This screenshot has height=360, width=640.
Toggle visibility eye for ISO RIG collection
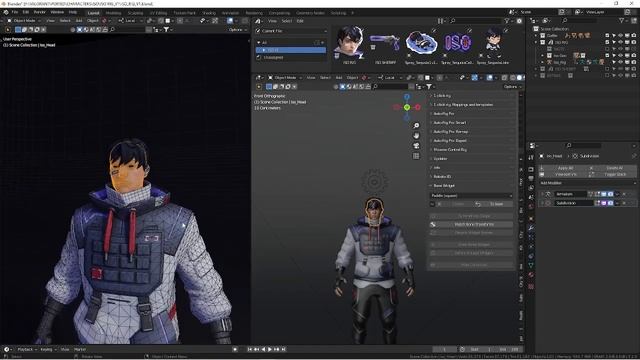[x=620, y=42]
